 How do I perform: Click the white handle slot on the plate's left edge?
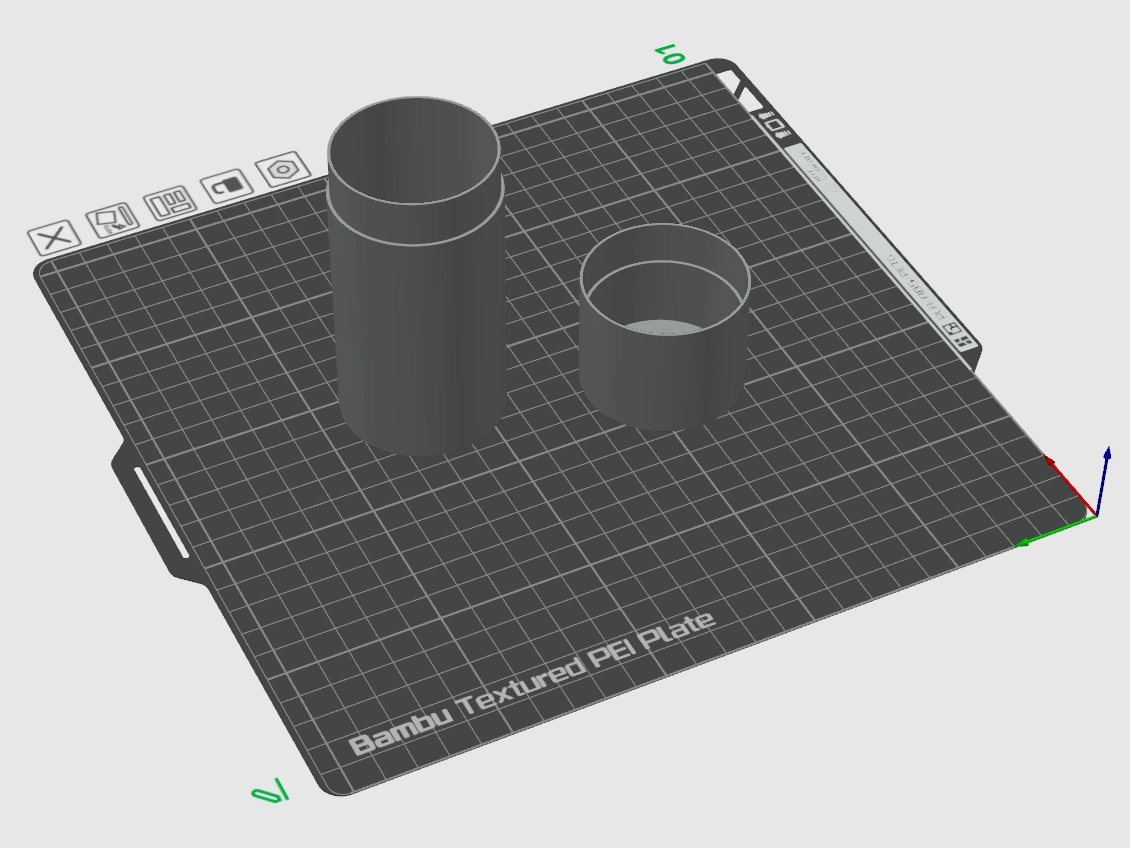pyautogui.click(x=161, y=512)
